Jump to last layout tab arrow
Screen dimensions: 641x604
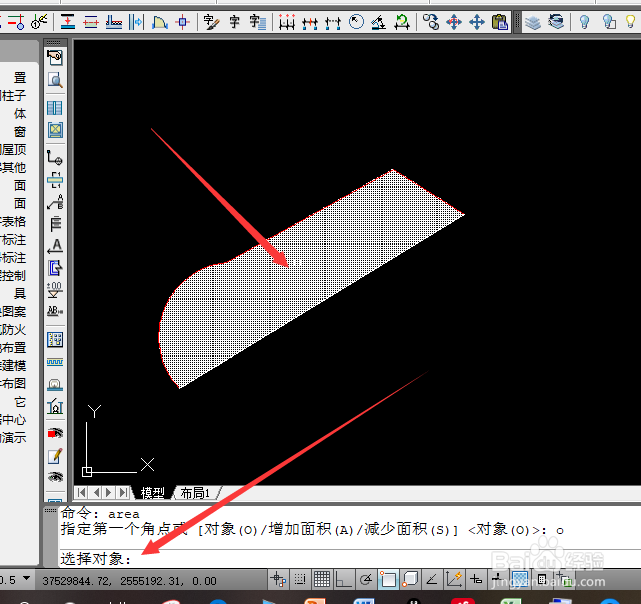click(123, 492)
